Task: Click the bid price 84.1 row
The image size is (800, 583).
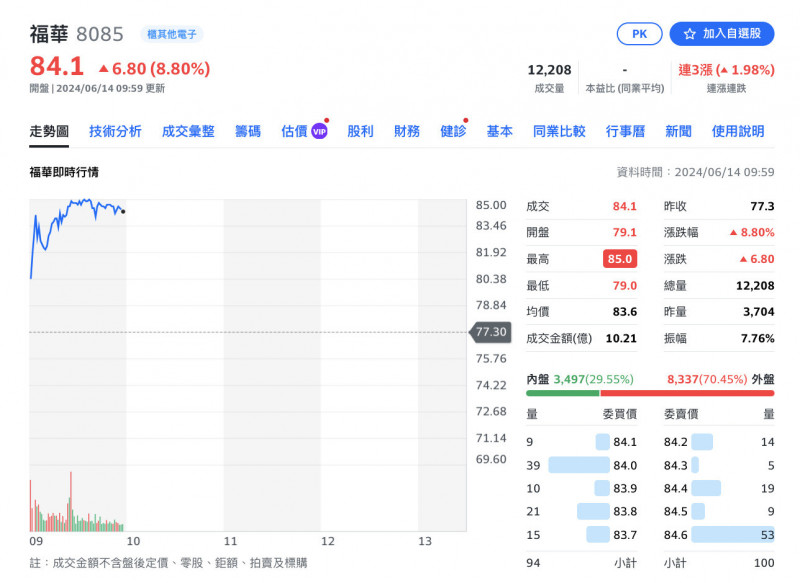Action: pyautogui.click(x=581, y=442)
